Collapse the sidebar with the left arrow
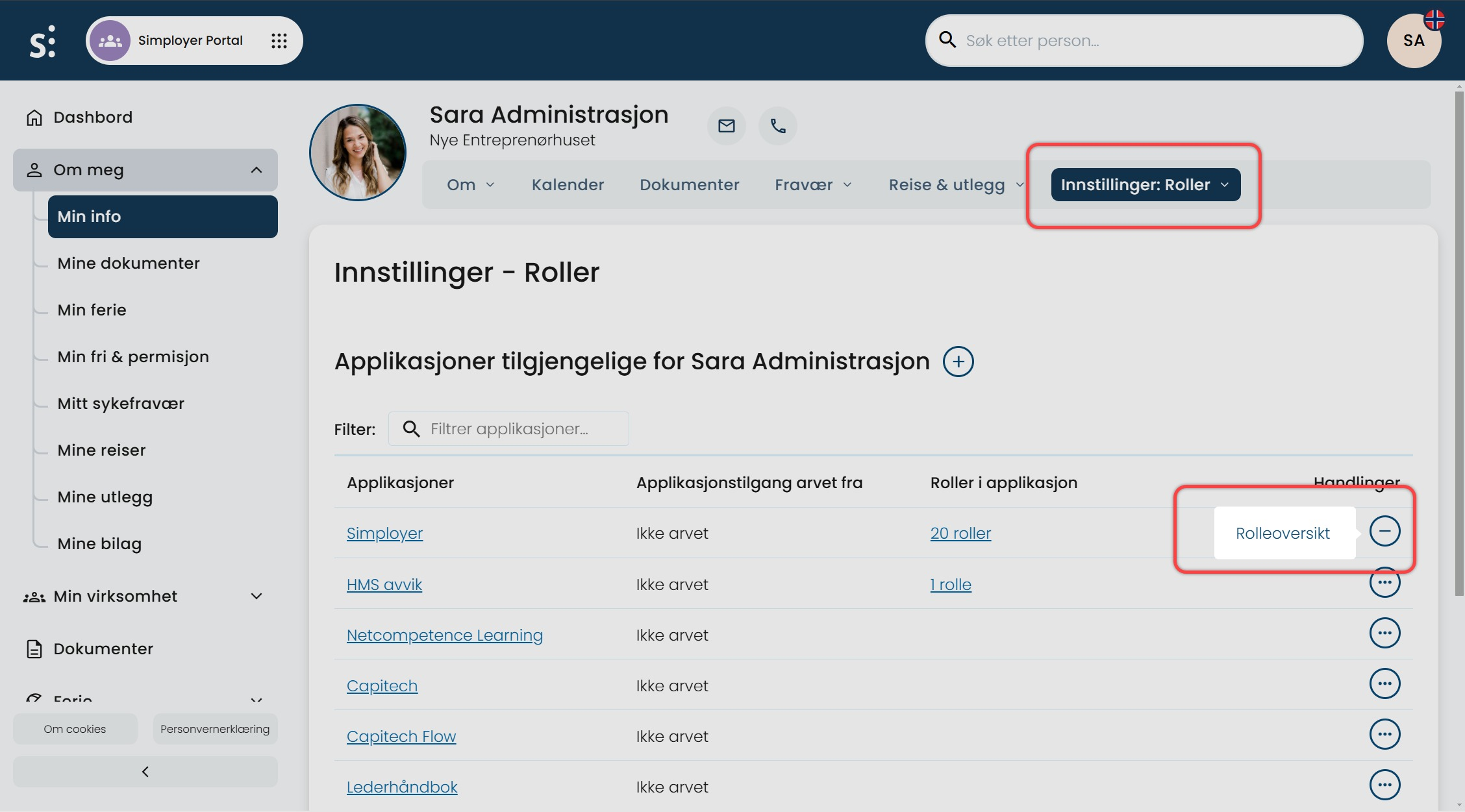This screenshot has height=812, width=1465. [x=145, y=772]
